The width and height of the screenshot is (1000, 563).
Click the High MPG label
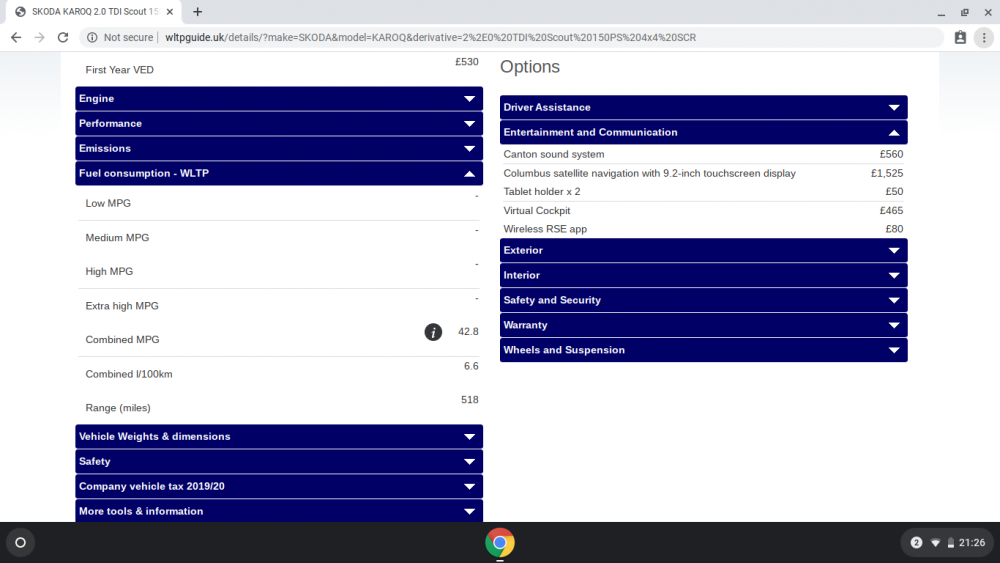tap(109, 272)
